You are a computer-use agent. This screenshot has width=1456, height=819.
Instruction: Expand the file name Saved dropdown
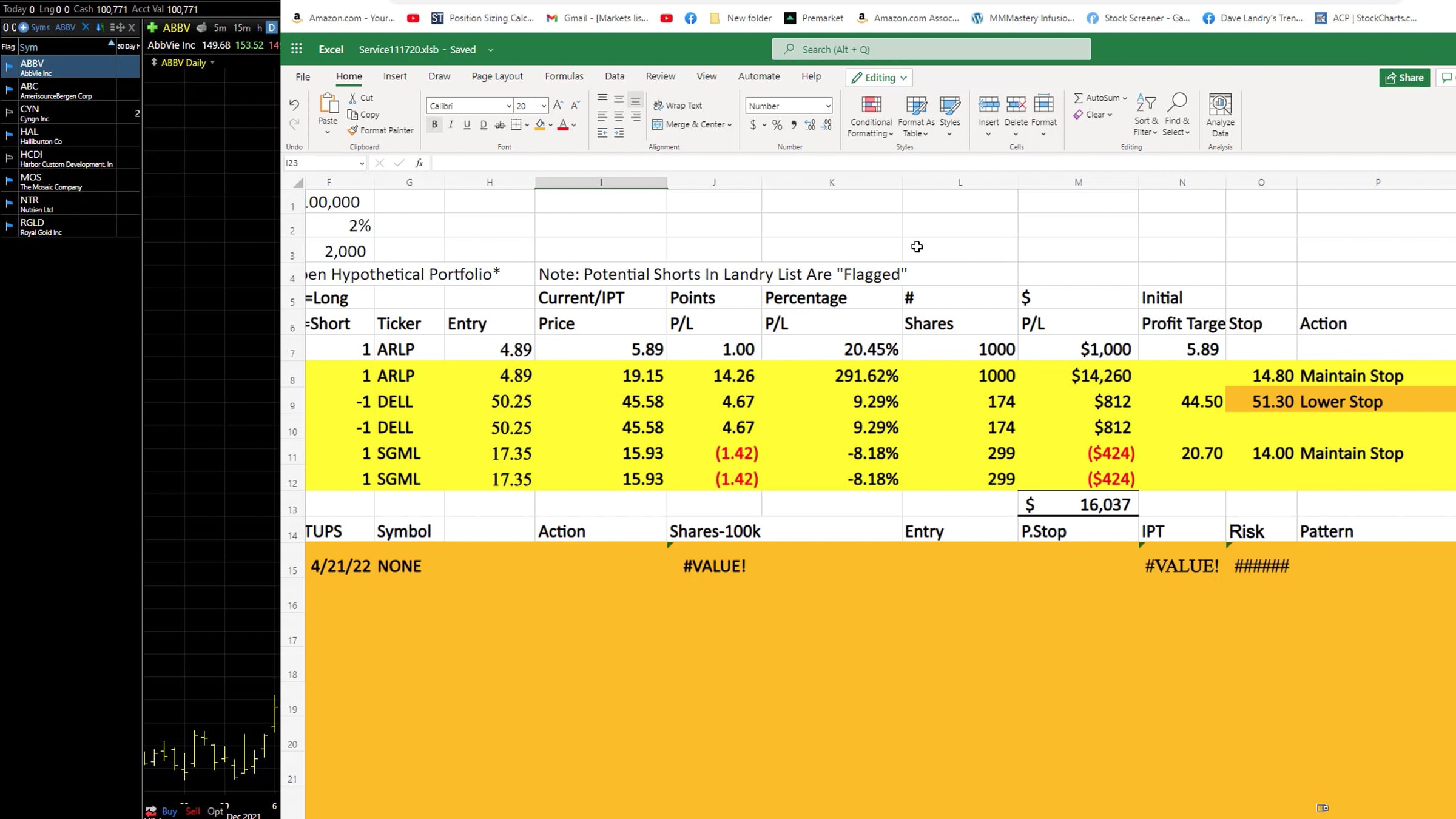point(490,50)
